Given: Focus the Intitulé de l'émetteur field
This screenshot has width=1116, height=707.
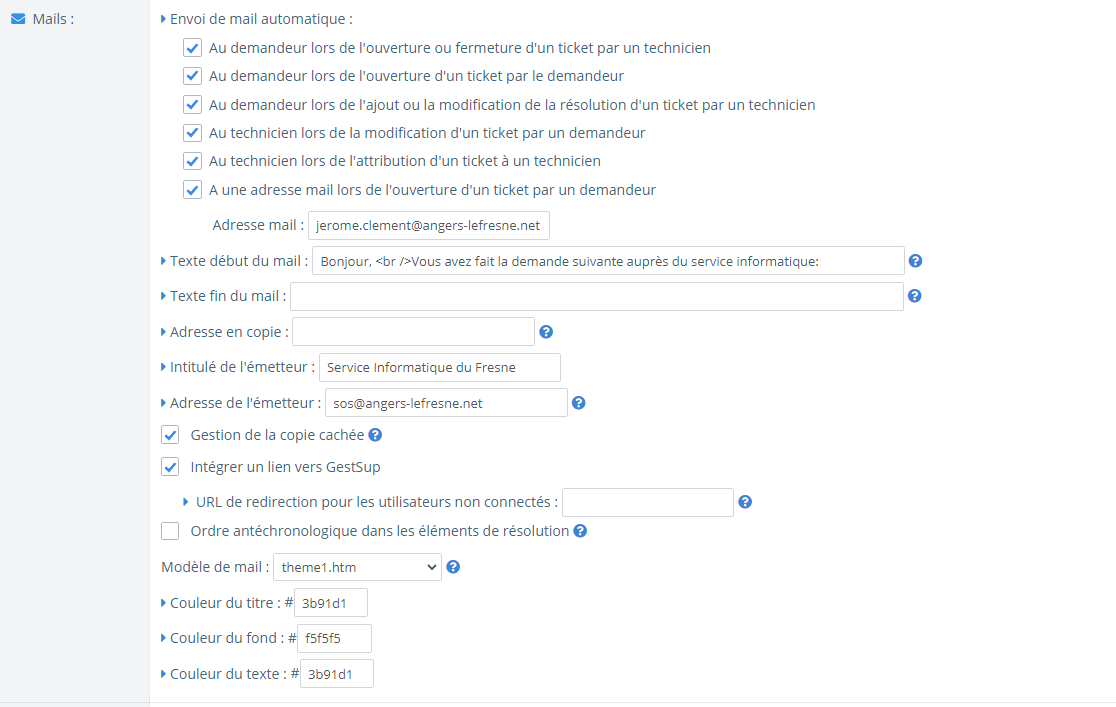Looking at the screenshot, I should [x=440, y=367].
